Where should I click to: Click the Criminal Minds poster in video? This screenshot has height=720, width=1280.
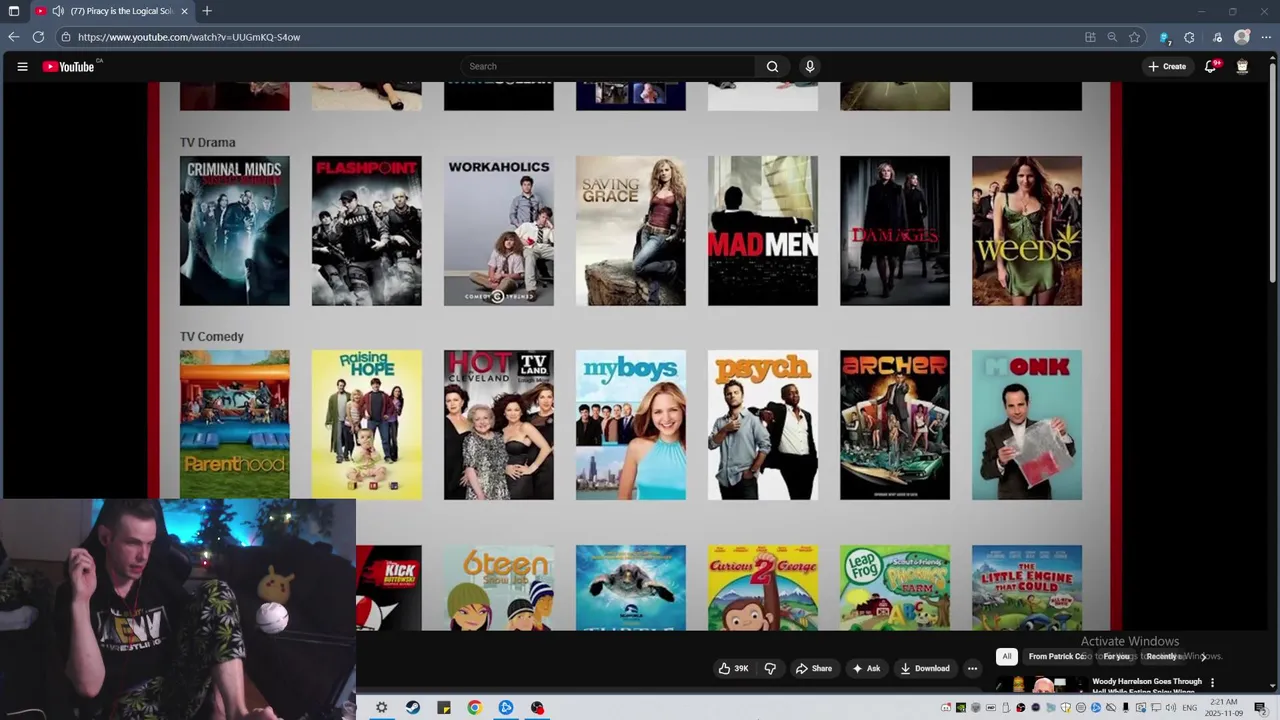(235, 231)
